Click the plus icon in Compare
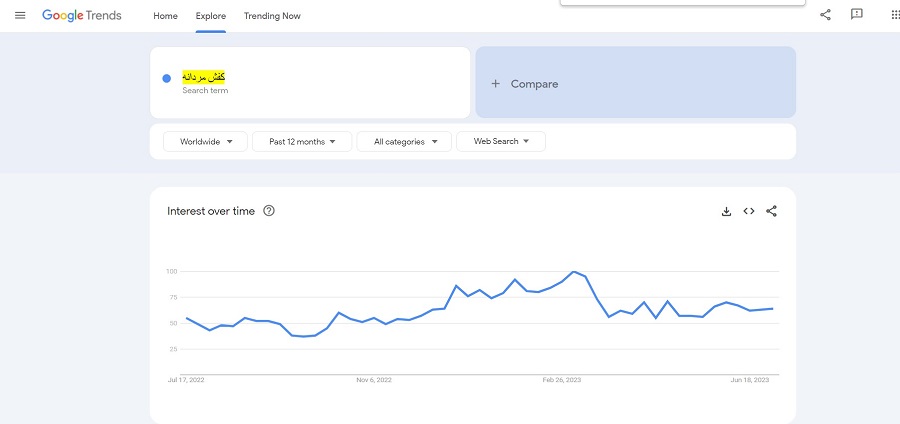 (495, 84)
